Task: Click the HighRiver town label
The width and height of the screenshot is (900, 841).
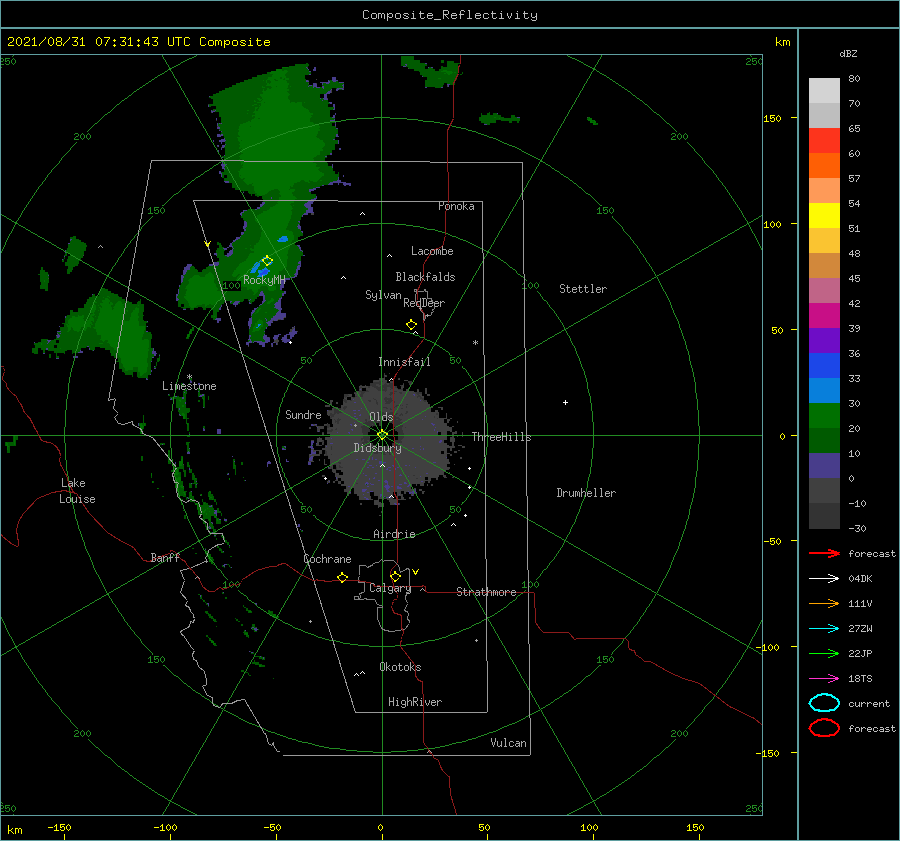Action: (415, 702)
